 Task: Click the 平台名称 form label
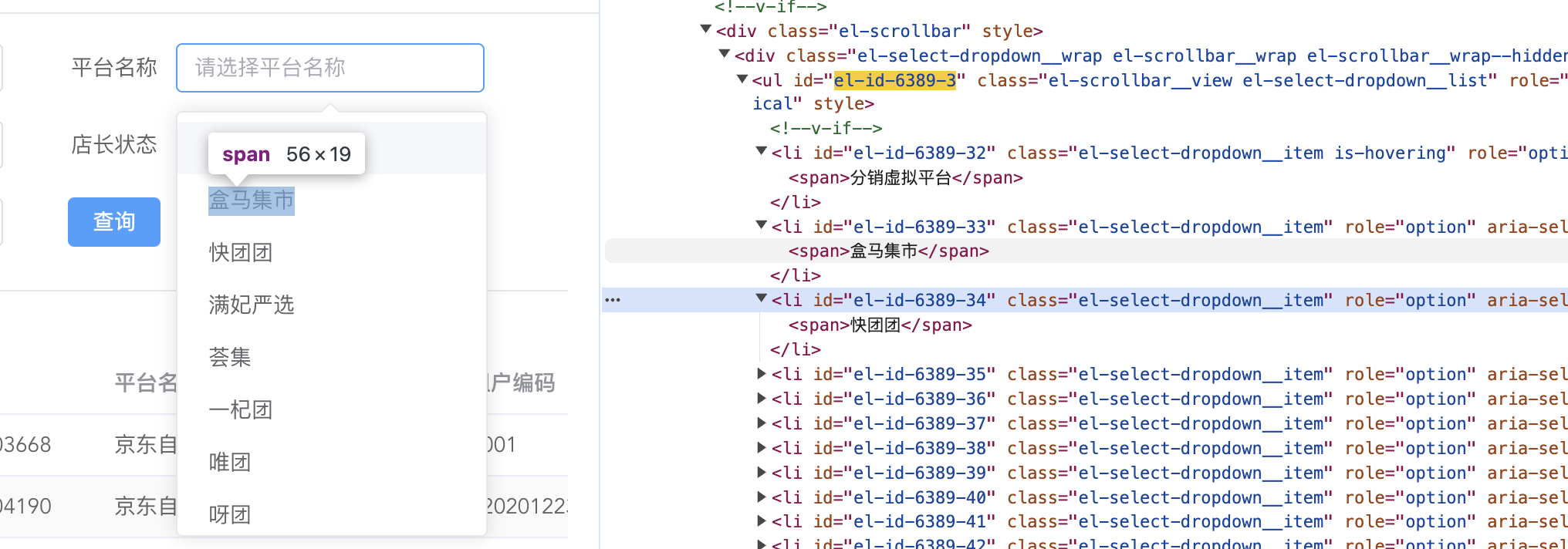(114, 68)
